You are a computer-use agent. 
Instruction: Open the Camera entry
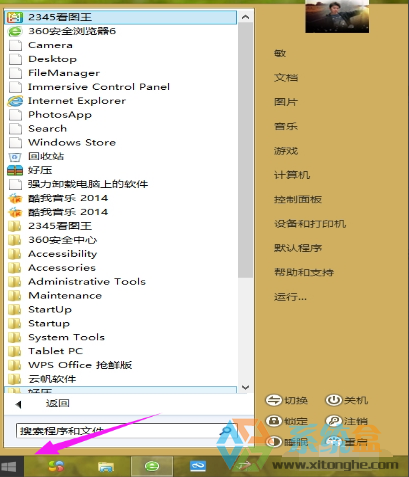(x=121, y=45)
